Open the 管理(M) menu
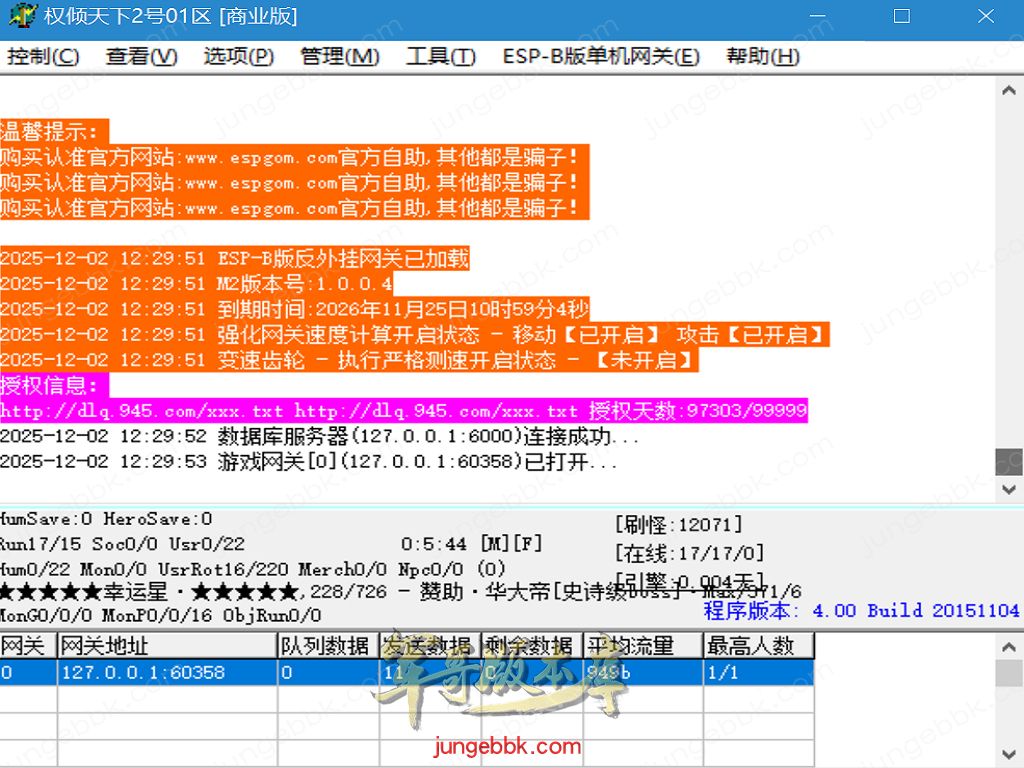Viewport: 1024px width, 768px height. [x=340, y=57]
